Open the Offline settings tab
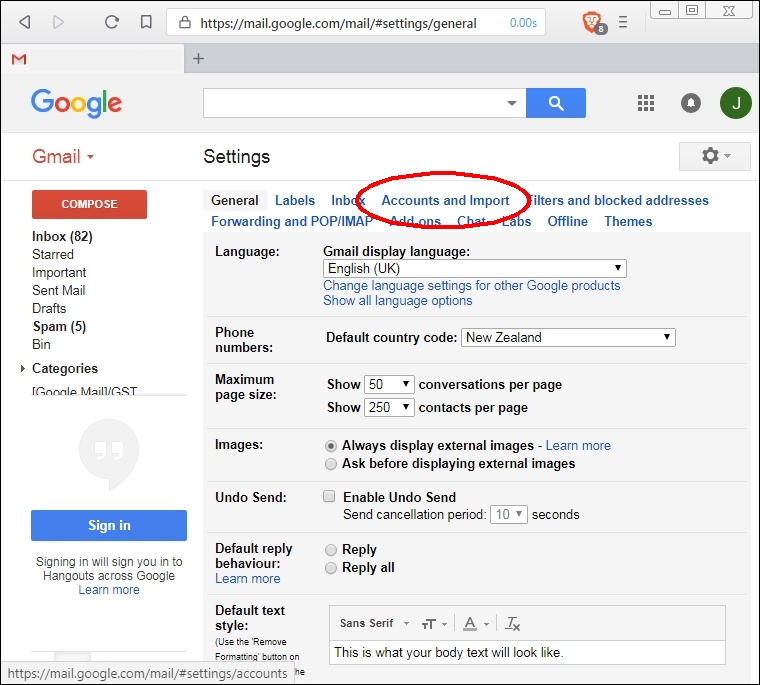This screenshot has height=685, width=760. pyautogui.click(x=567, y=222)
